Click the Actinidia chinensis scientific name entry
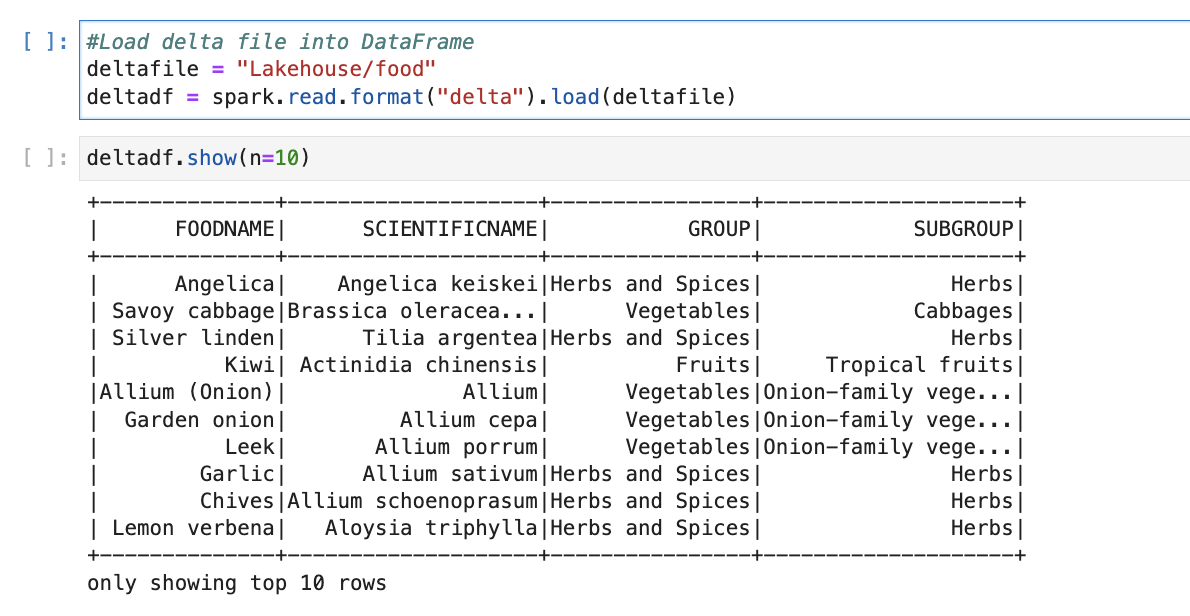 pyautogui.click(x=418, y=365)
